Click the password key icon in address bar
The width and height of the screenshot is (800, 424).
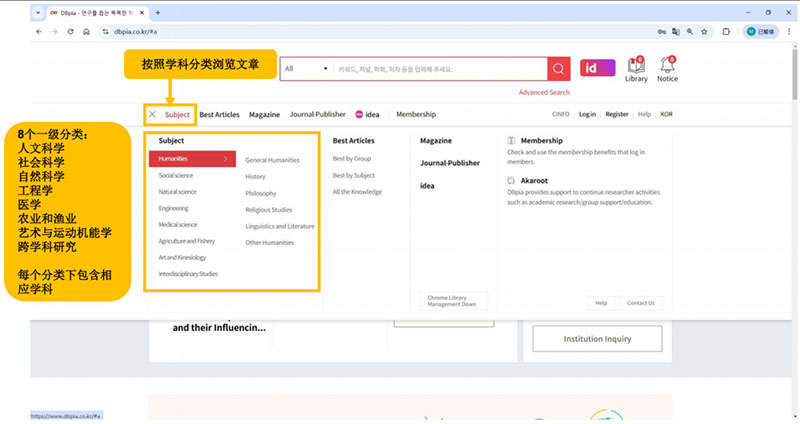pyautogui.click(x=662, y=32)
